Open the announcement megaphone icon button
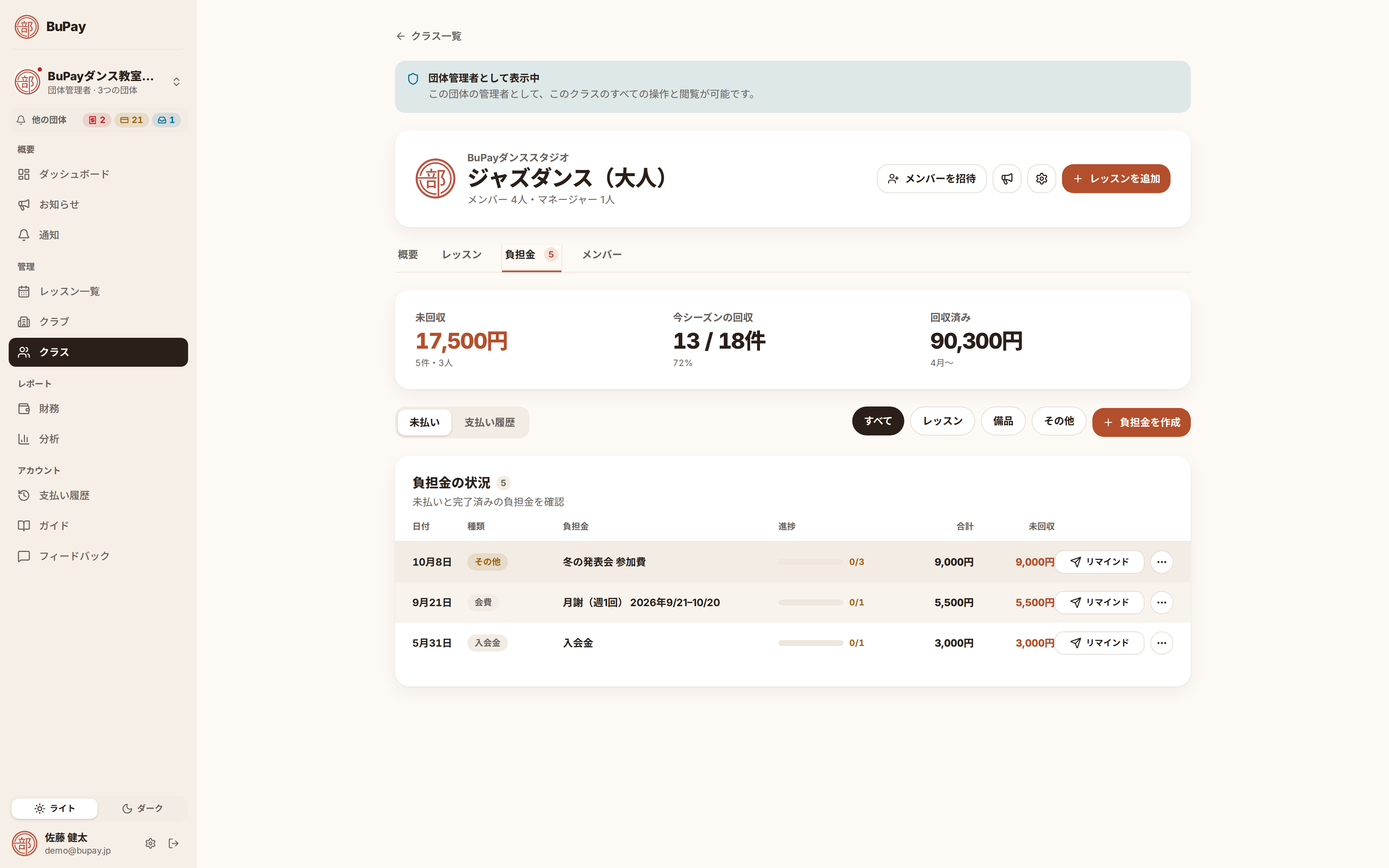This screenshot has height=868, width=1389. (1007, 179)
